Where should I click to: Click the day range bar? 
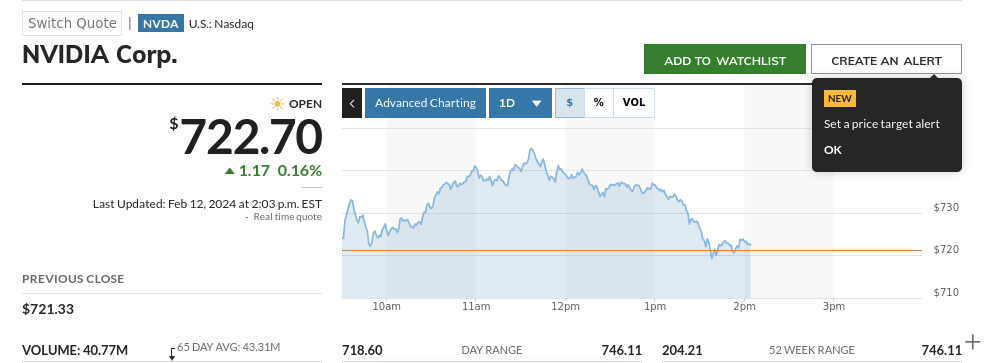[x=492, y=361]
